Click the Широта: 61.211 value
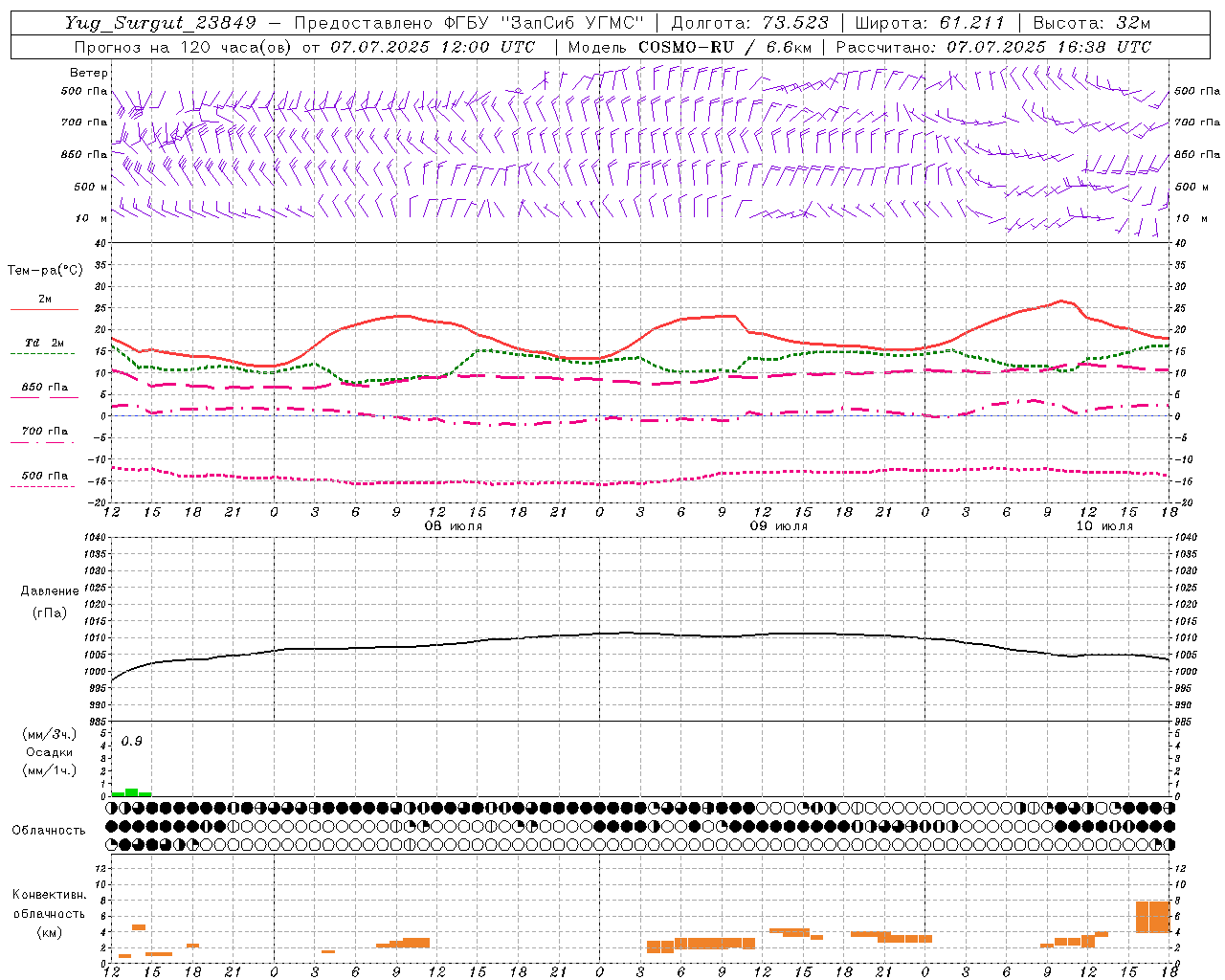 (929, 23)
